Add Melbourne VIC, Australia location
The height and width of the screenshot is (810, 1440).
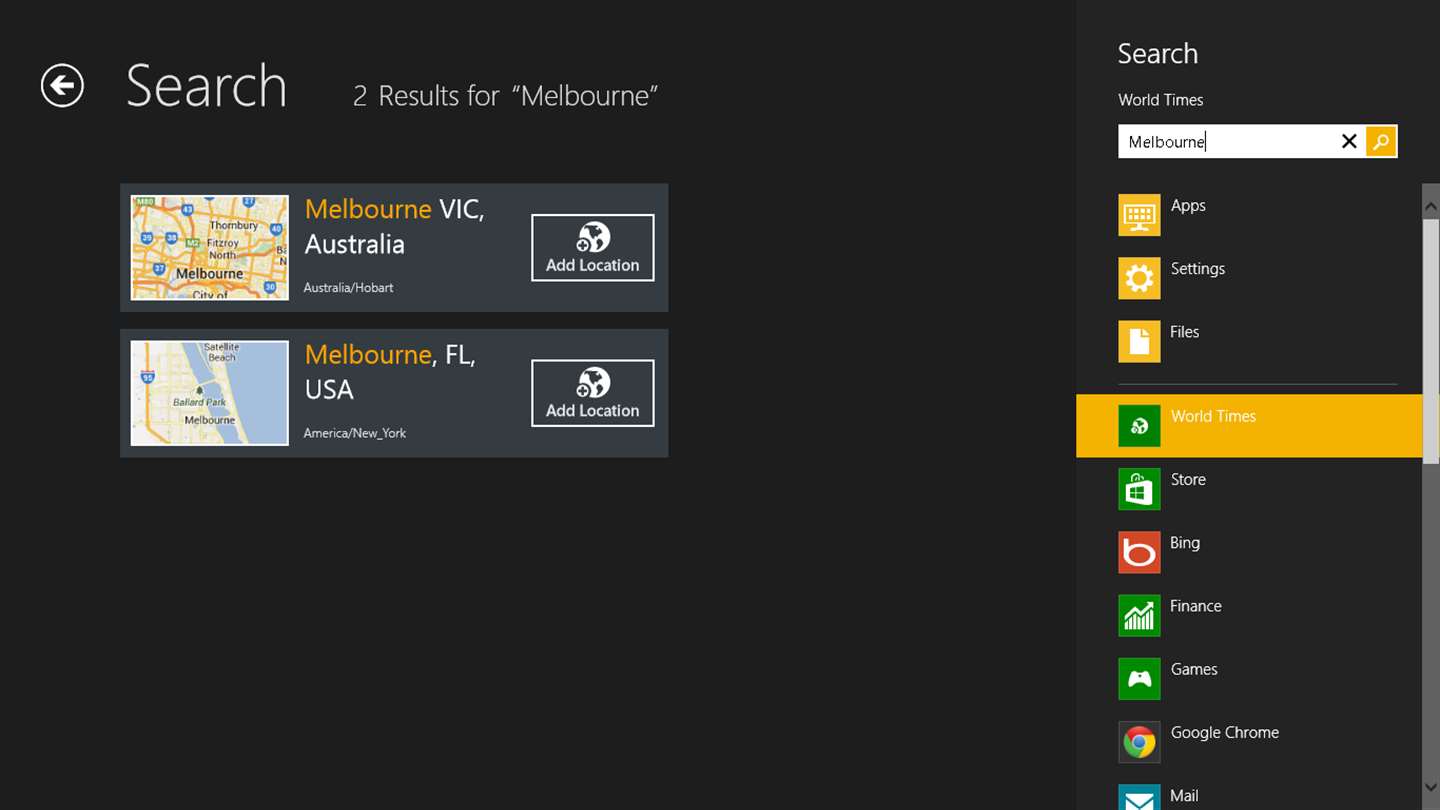pos(593,248)
